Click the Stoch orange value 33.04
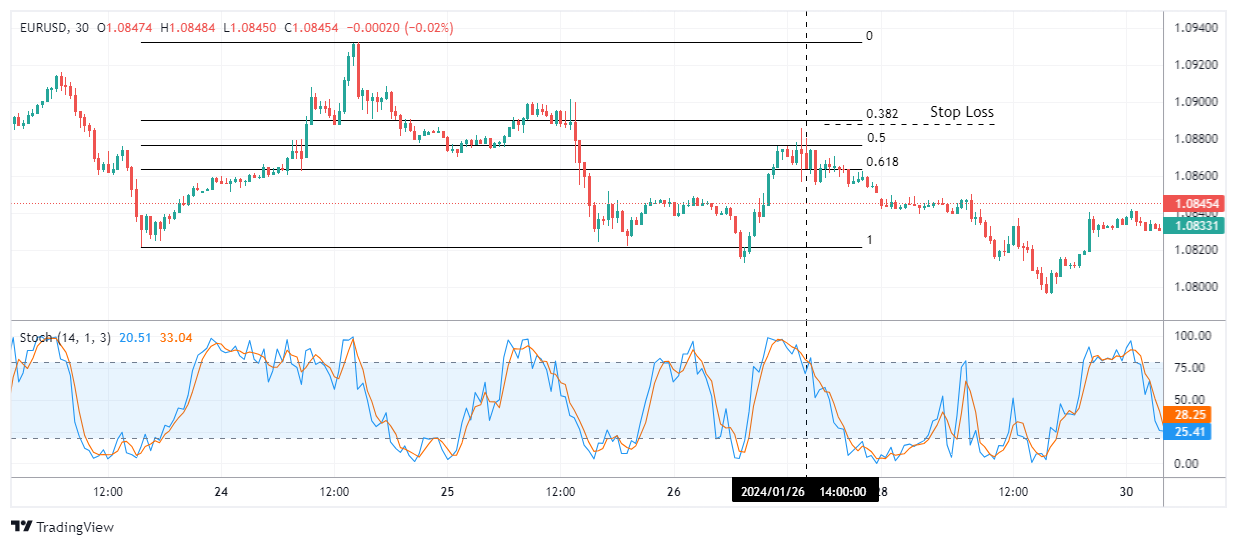This screenshot has width=1237, height=546. 176,338
